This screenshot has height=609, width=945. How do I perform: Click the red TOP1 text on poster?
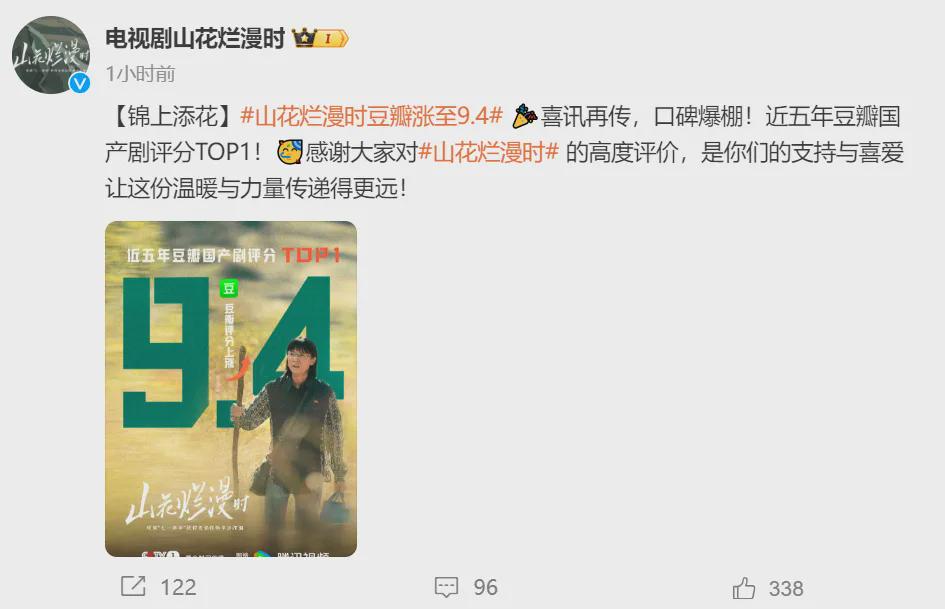tap(311, 255)
